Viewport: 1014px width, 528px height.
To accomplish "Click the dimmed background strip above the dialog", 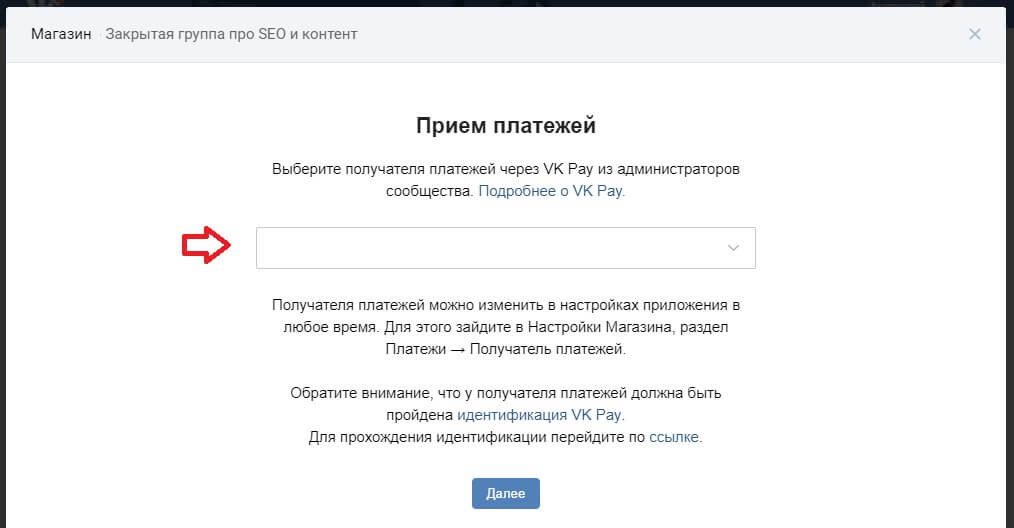I will (x=500, y=3).
